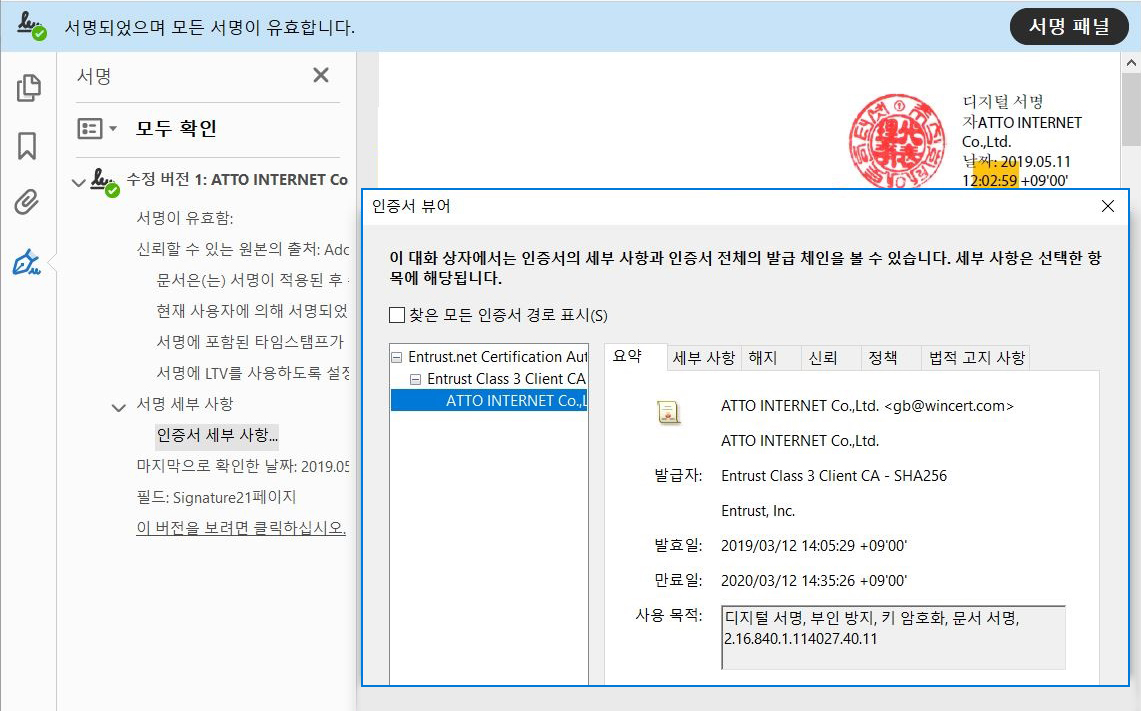Check the 찾은 모든 인증서 경로 표시 checkbox
Image resolution: width=1141 pixels, height=711 pixels.
(x=397, y=315)
